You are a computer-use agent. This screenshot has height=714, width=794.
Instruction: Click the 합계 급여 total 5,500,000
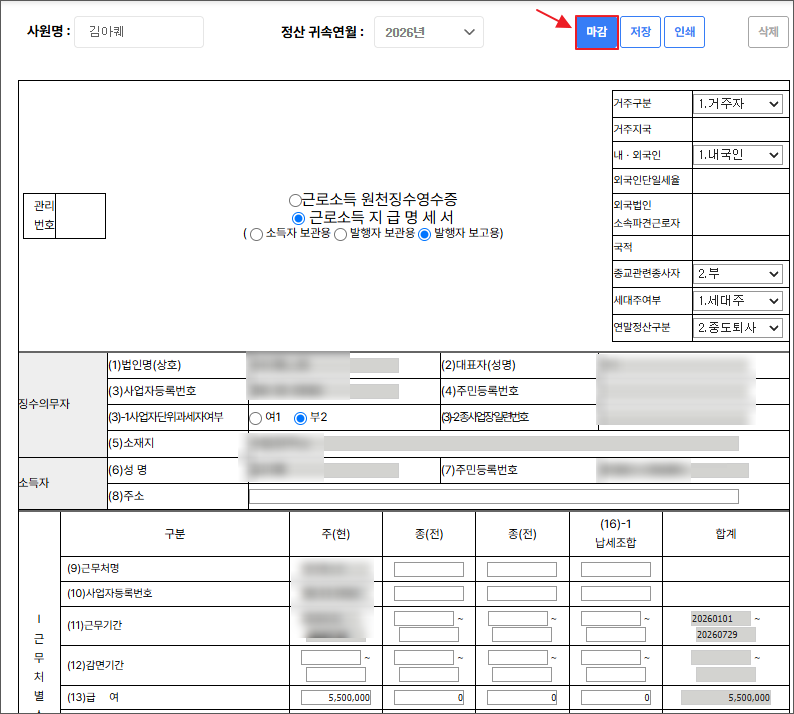tap(726, 697)
